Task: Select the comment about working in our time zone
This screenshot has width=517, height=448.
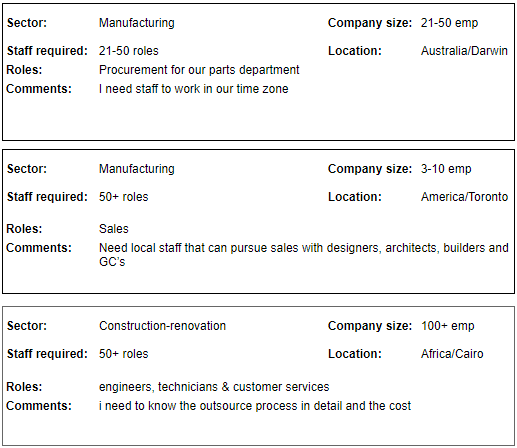Action: click(193, 89)
